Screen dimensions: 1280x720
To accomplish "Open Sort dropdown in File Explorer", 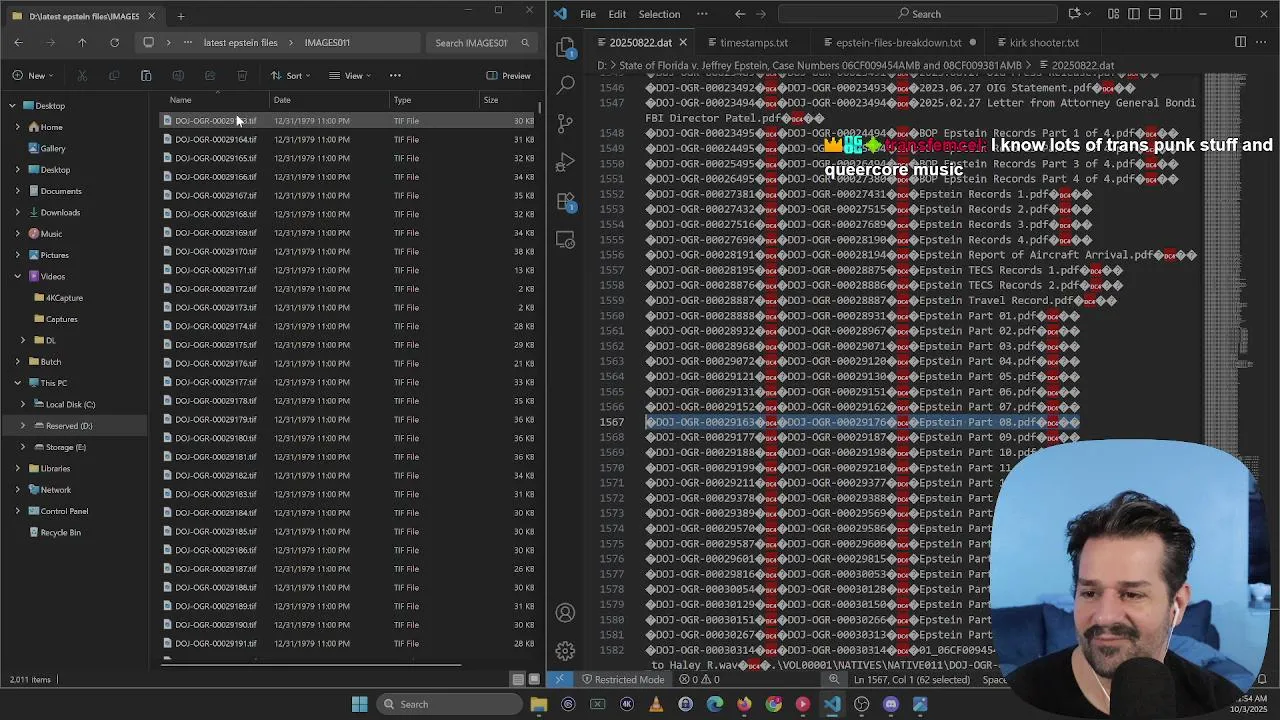I will [x=290, y=76].
